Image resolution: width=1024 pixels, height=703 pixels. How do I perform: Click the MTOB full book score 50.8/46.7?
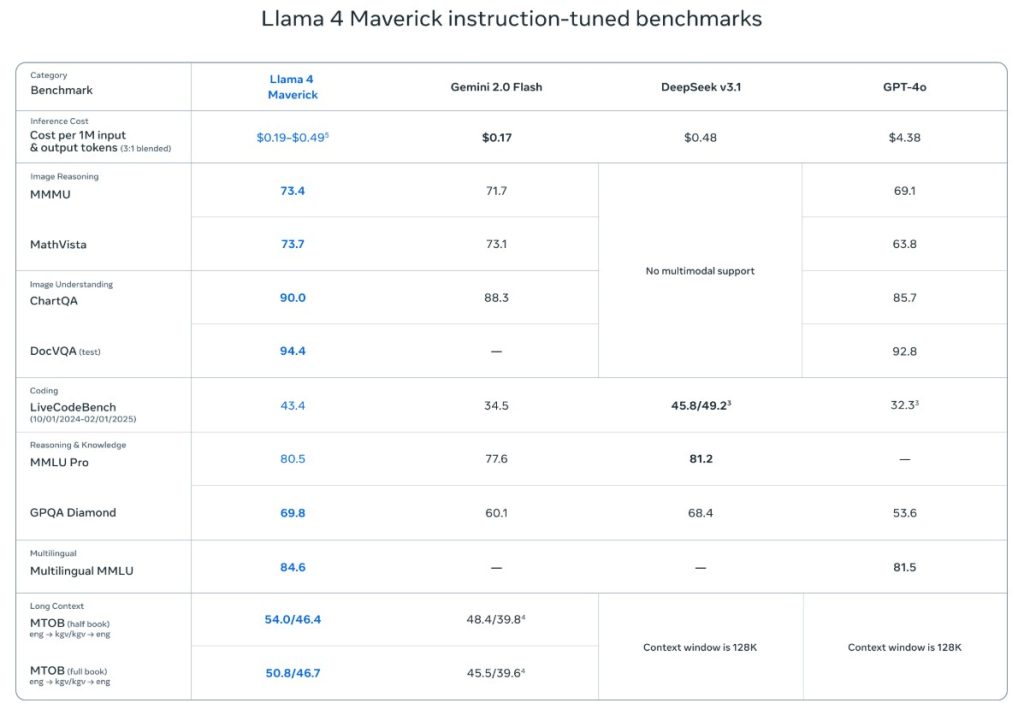[x=292, y=673]
